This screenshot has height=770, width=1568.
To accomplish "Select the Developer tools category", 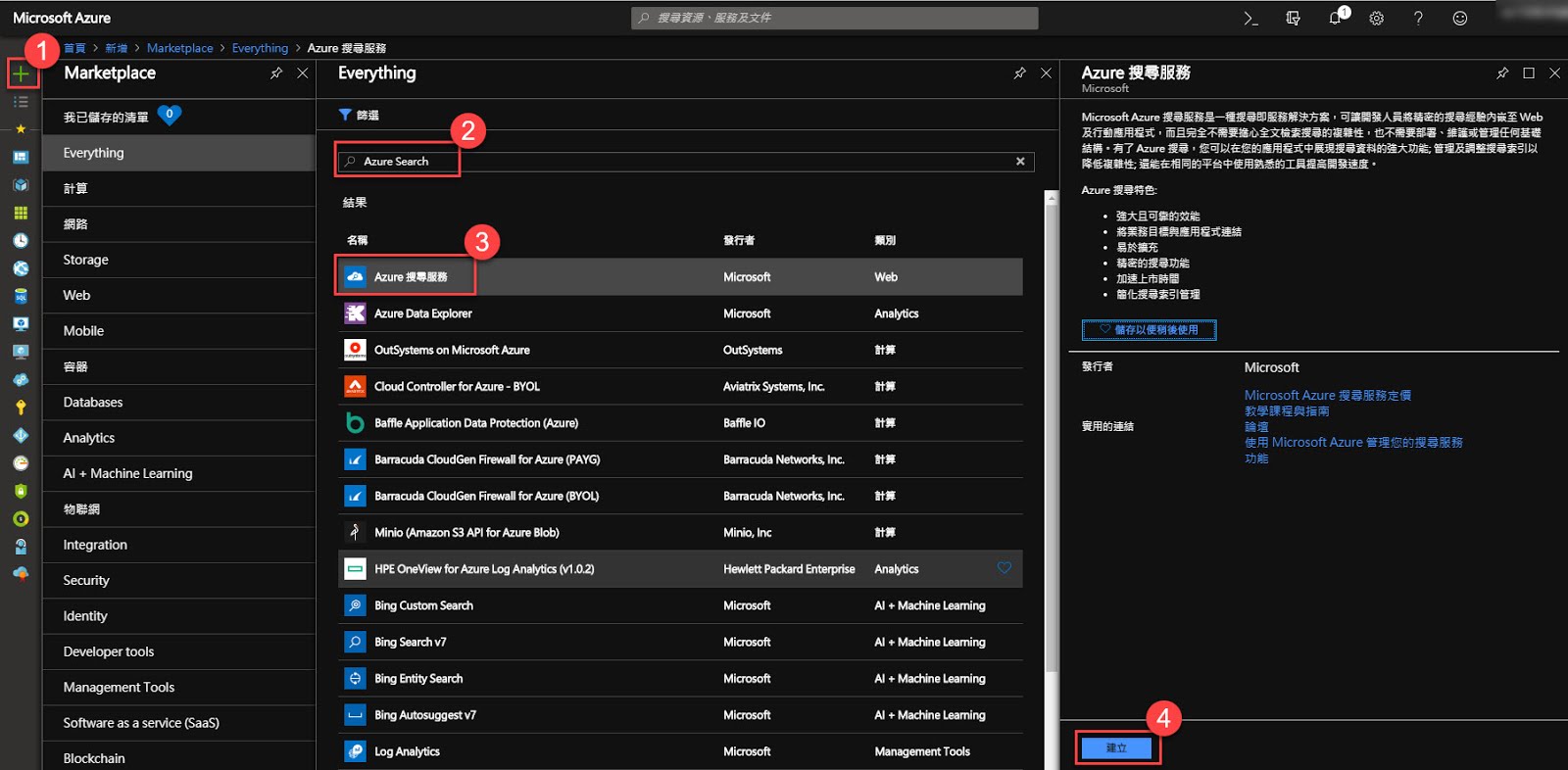I will pos(178,651).
